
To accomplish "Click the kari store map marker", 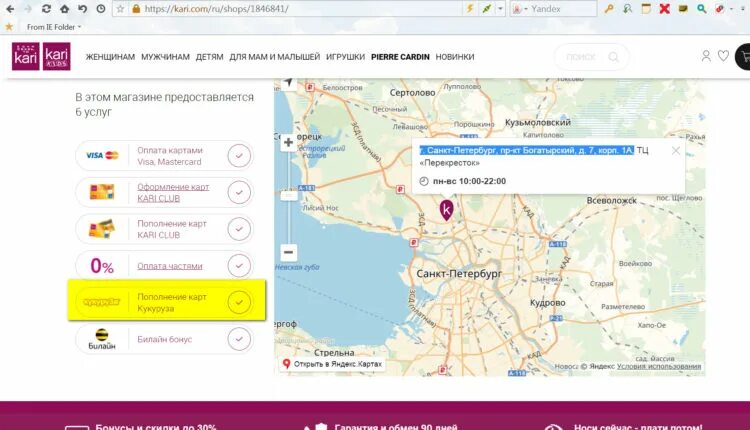I will 446,209.
